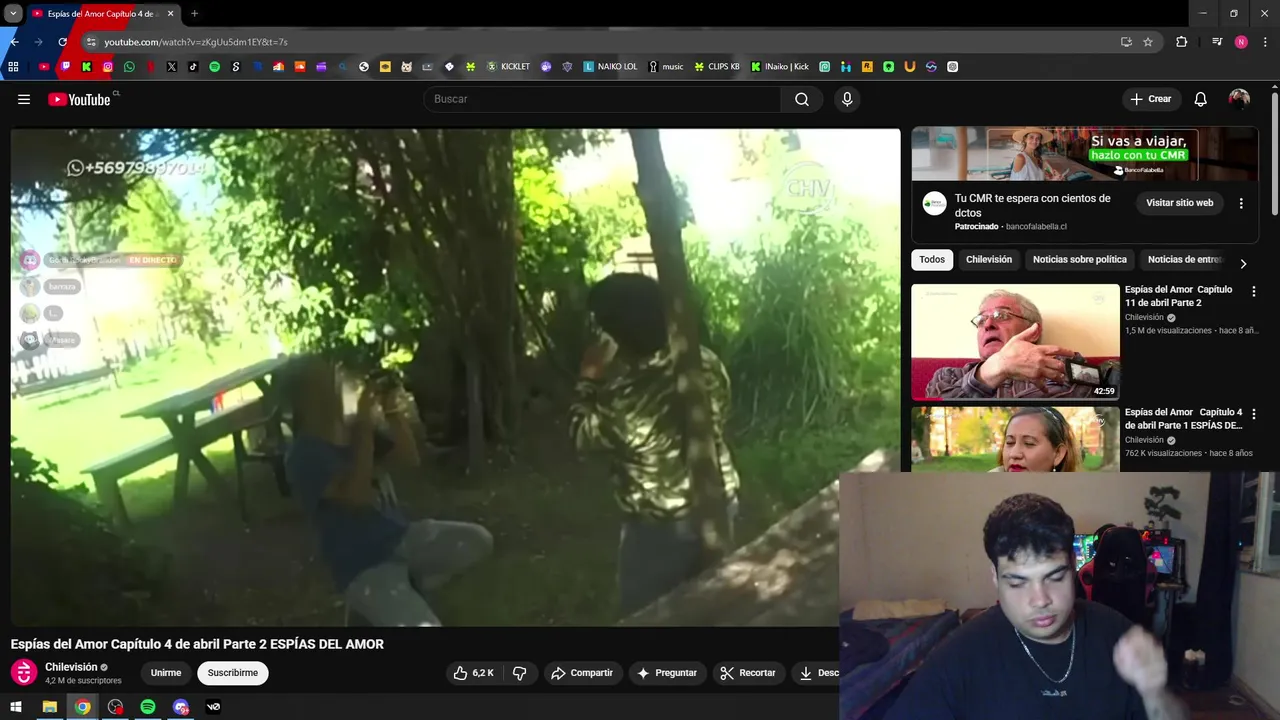Open the CLIPS KB bookmark

(x=717, y=67)
